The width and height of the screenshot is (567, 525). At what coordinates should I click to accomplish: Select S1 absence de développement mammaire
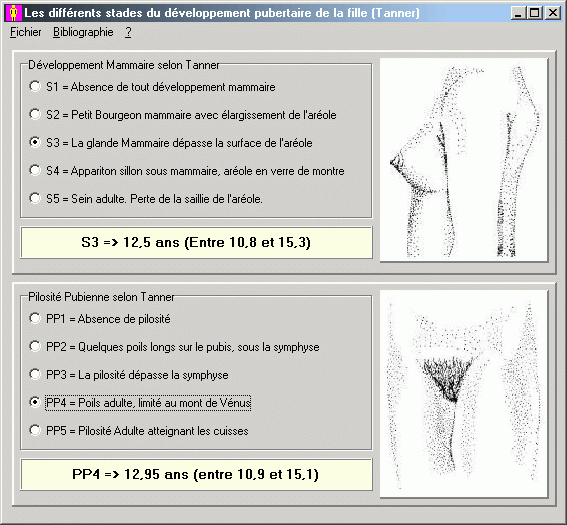tap(152, 87)
